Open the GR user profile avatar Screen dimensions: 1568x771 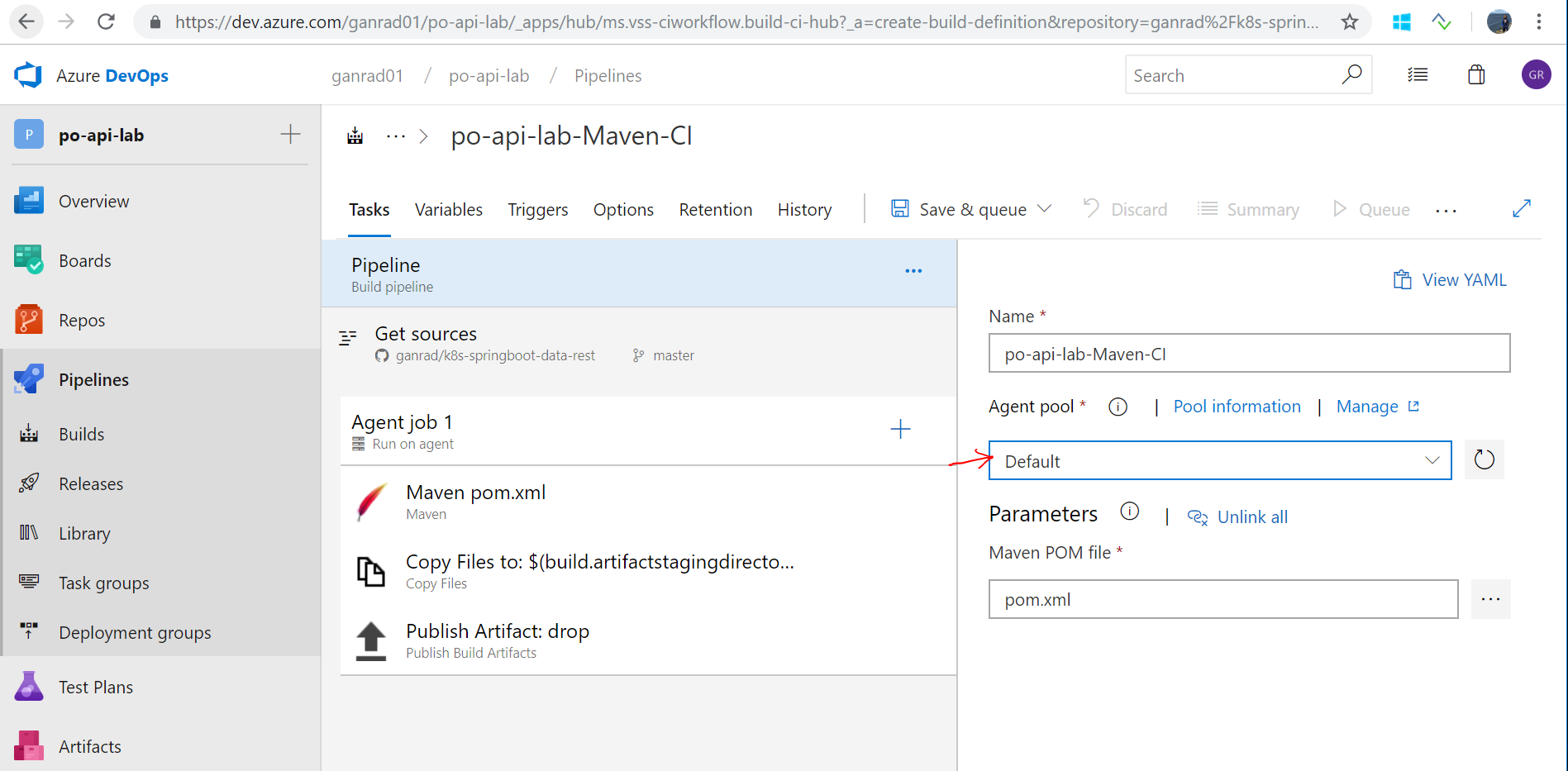click(x=1536, y=74)
